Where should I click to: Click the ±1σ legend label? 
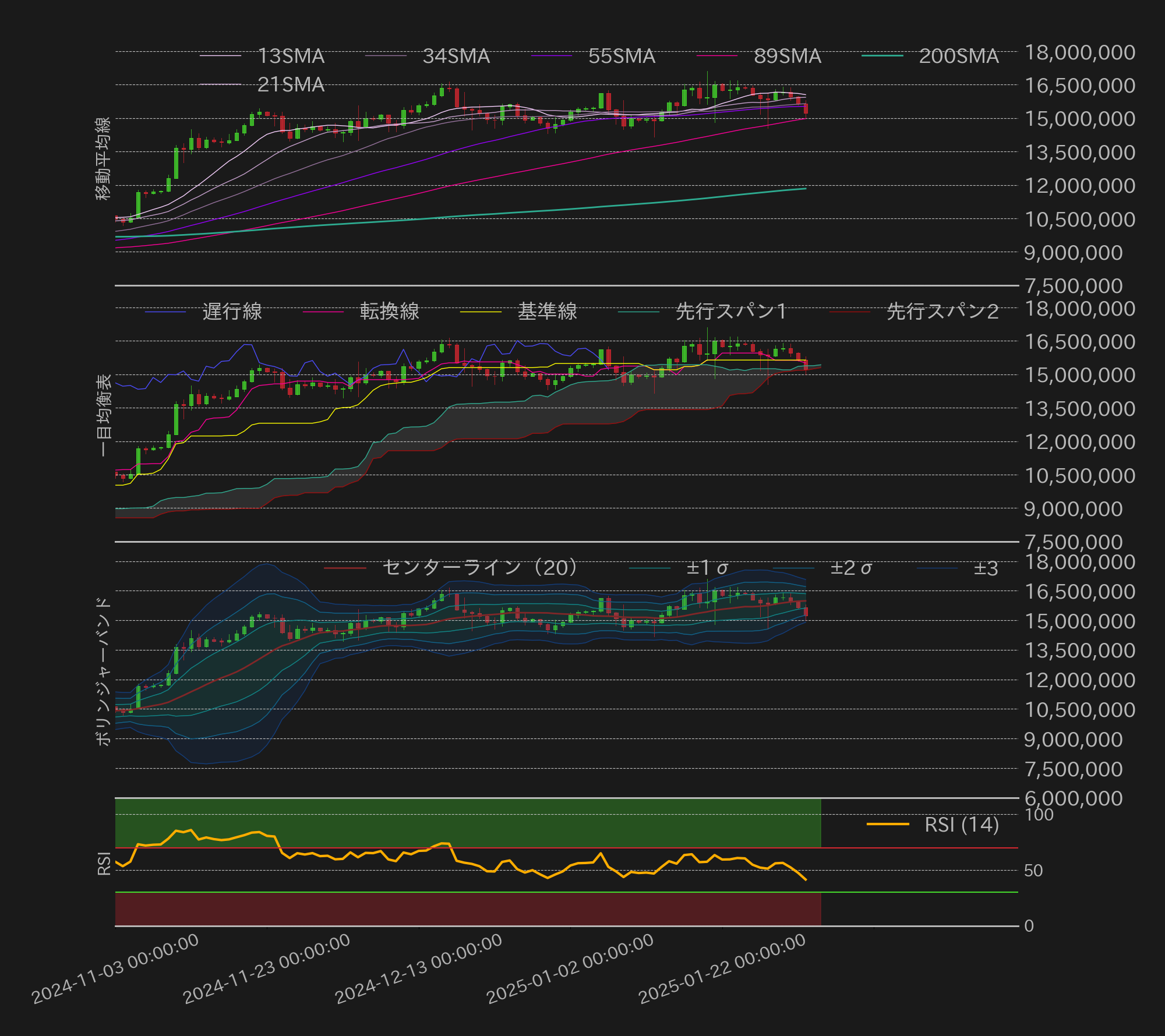pos(707,568)
